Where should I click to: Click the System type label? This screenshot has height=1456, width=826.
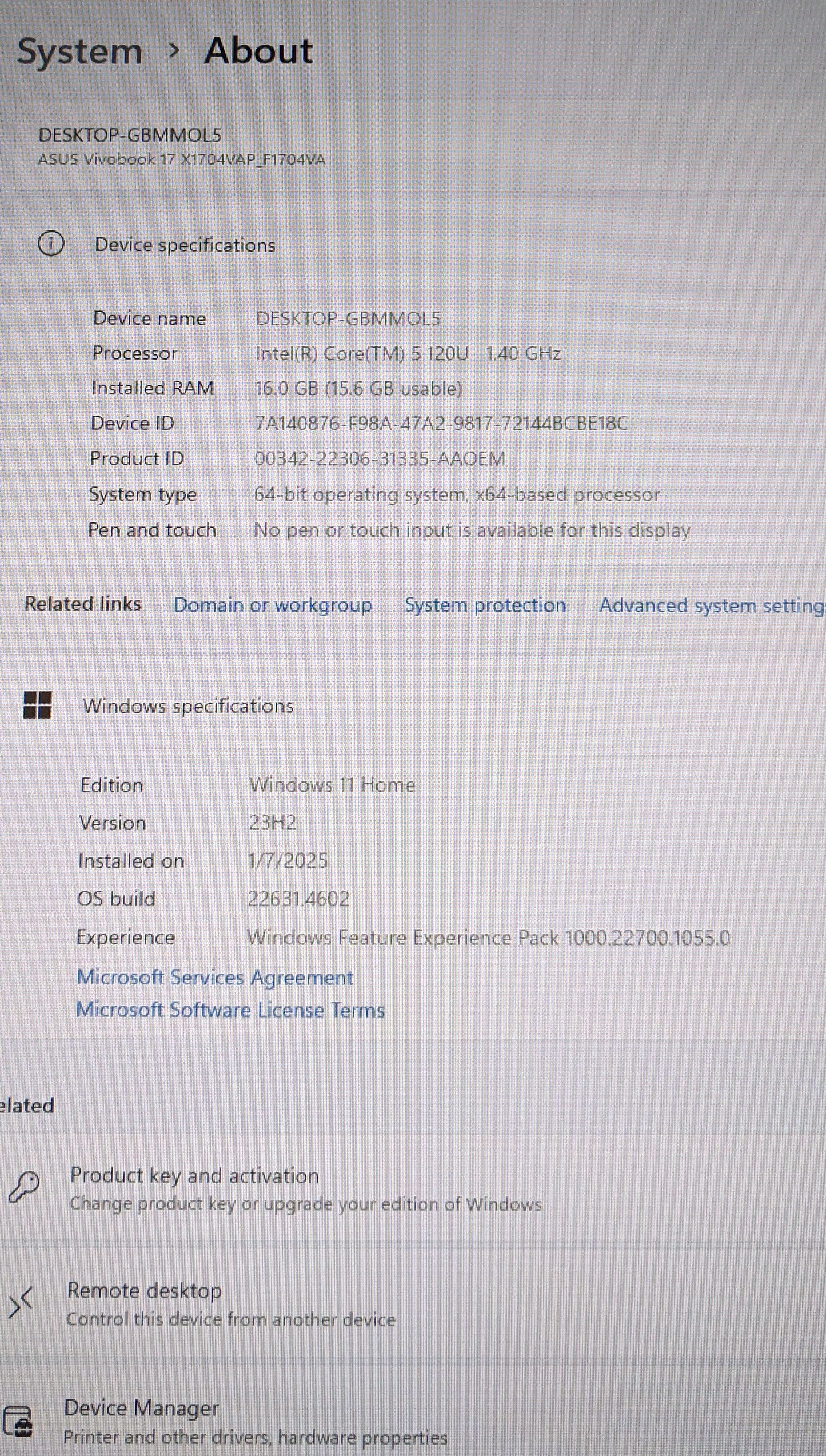point(143,494)
